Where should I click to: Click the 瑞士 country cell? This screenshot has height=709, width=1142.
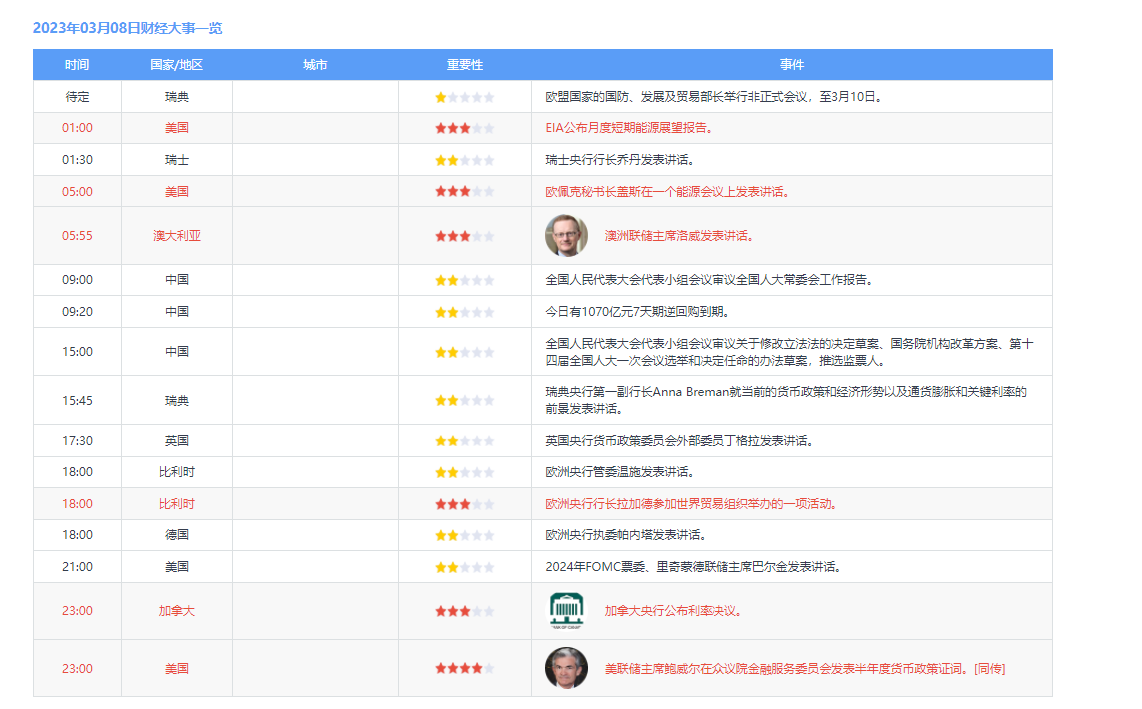(176, 160)
